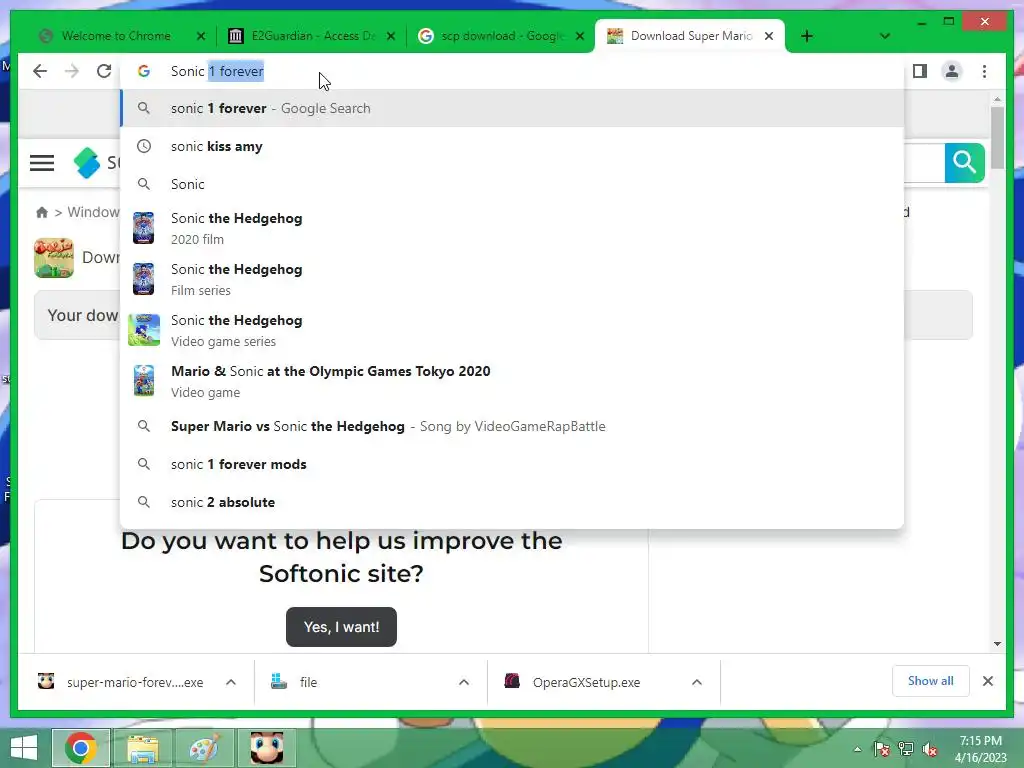Close the E2Guardian tab

tap(391, 37)
